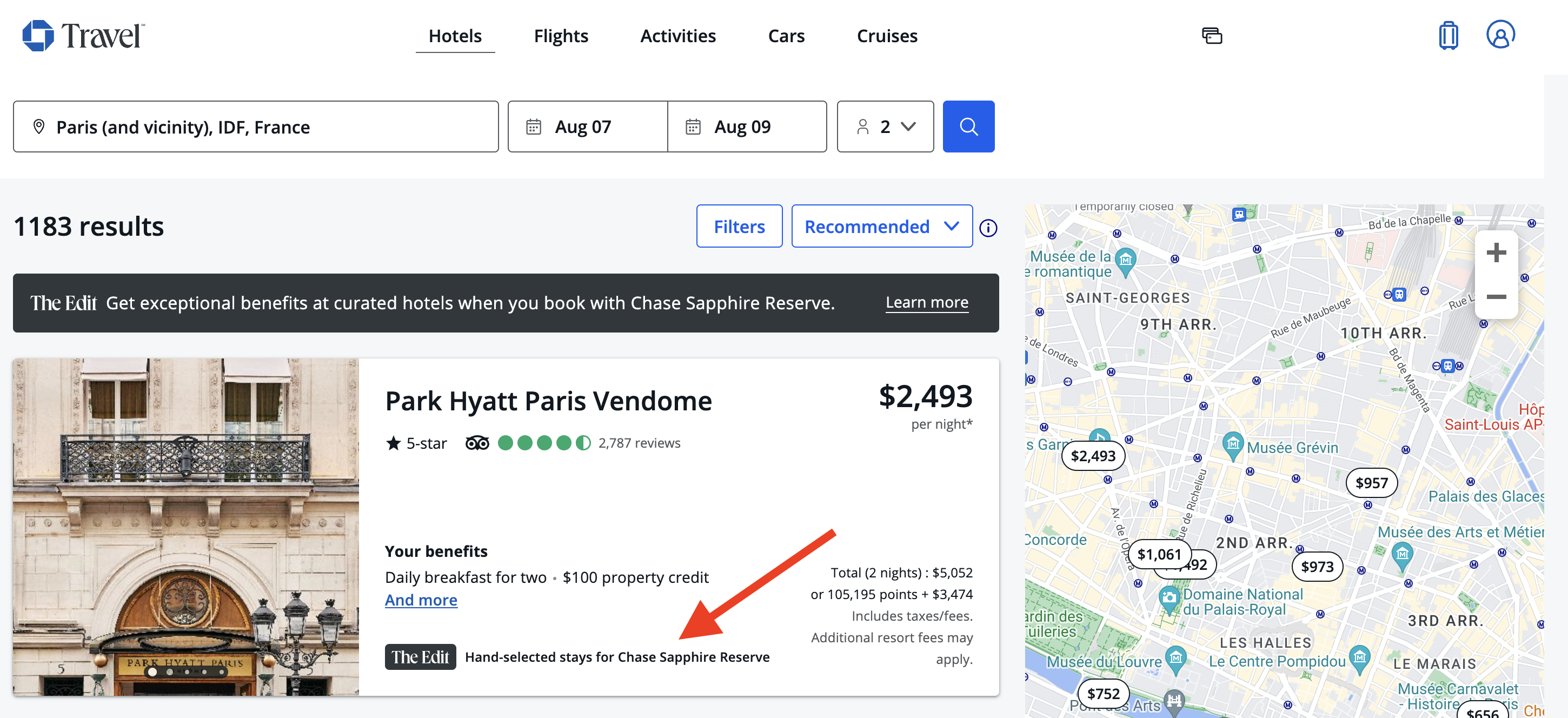The width and height of the screenshot is (1568, 718).
Task: Click the Musée Grévin map marker icon
Action: tap(1233, 445)
